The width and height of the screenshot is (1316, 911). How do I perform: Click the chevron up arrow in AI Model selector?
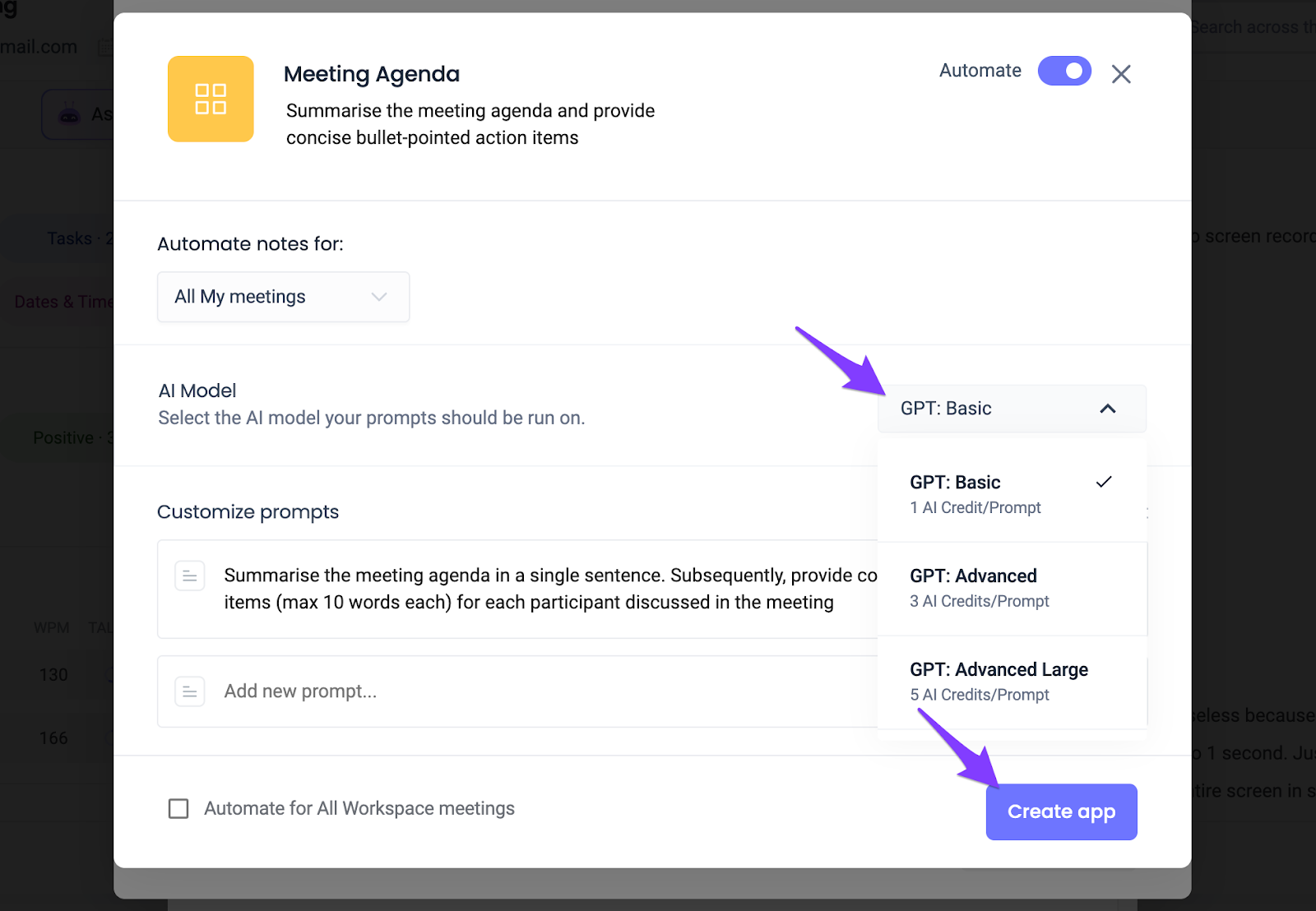[1108, 409]
